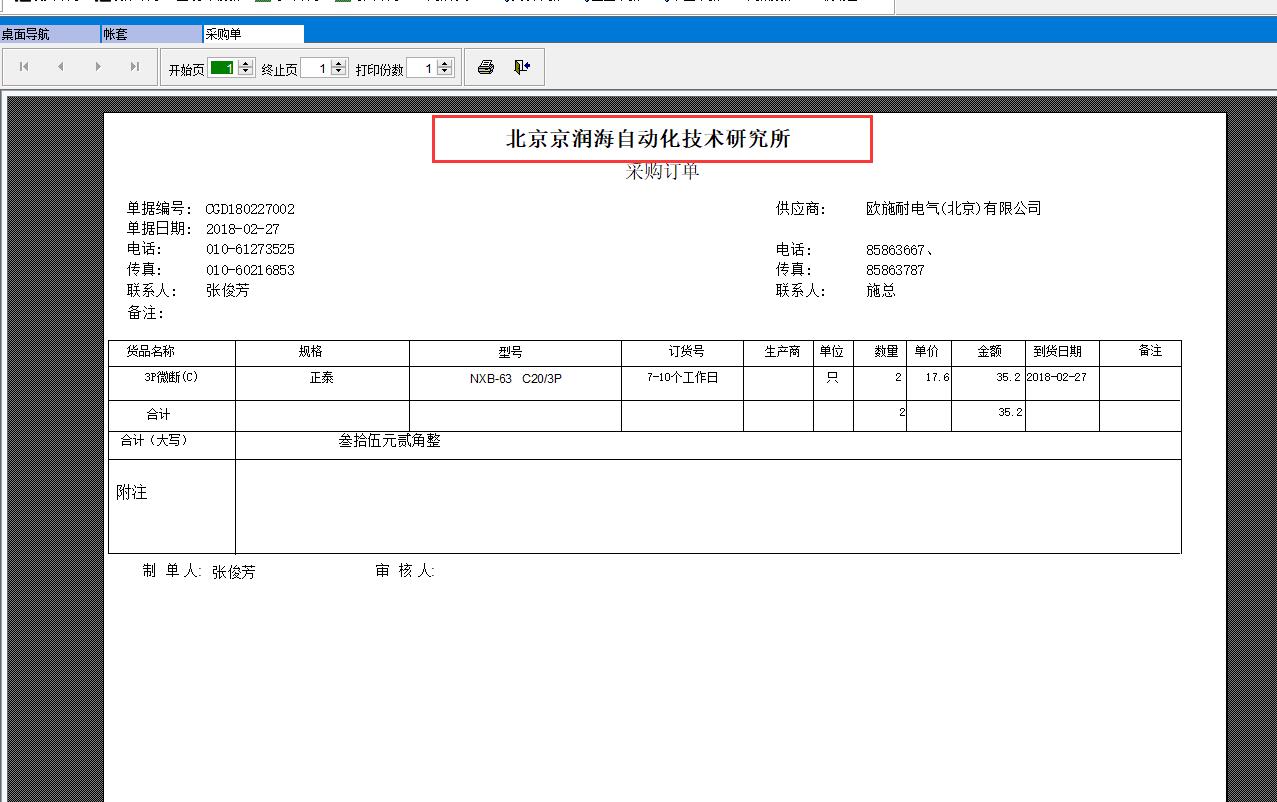1277x802 pixels.
Task: Click the 打印份数 copies field
Action: [x=421, y=68]
